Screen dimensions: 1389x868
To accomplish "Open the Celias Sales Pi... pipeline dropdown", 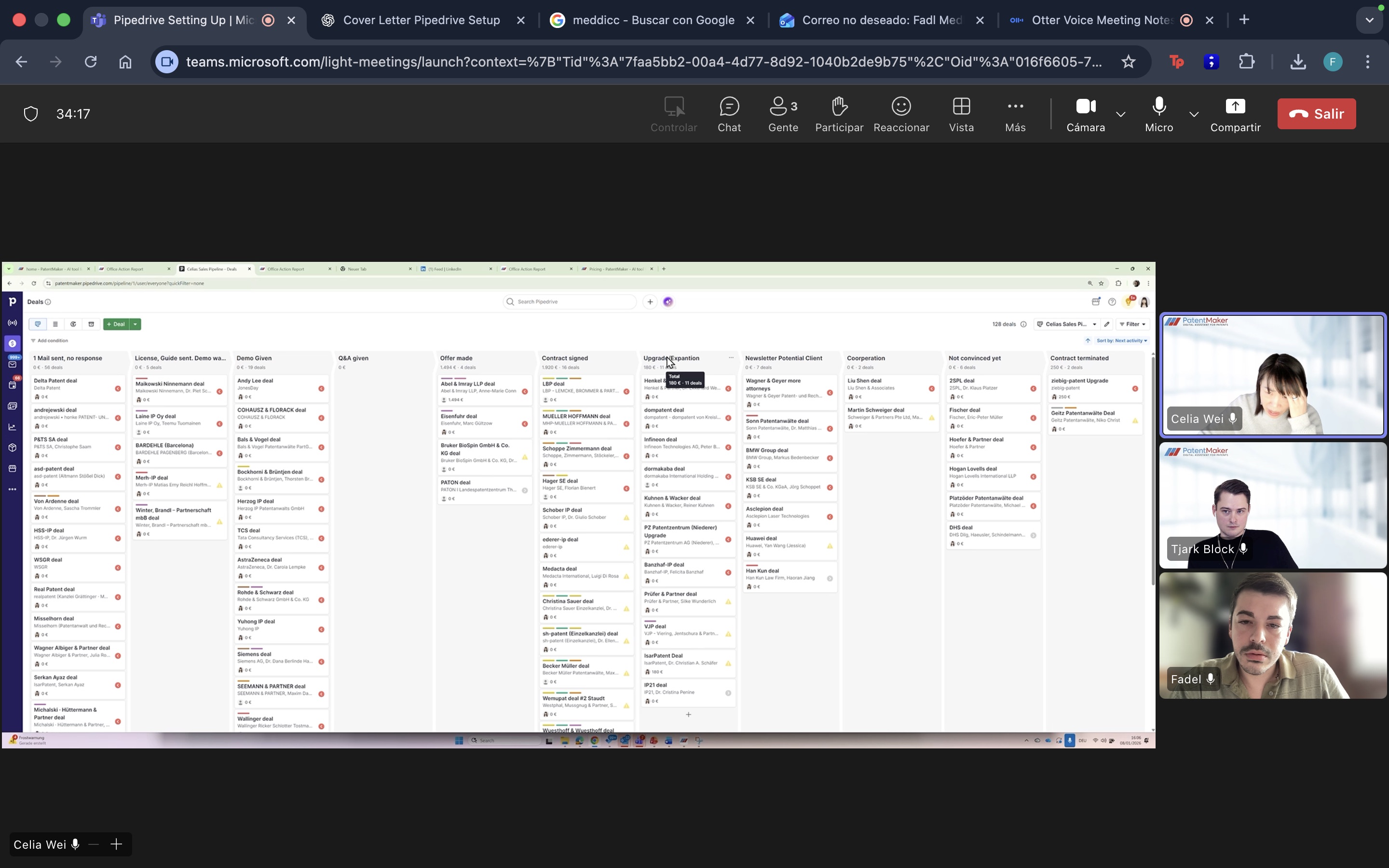I will tap(1067, 325).
